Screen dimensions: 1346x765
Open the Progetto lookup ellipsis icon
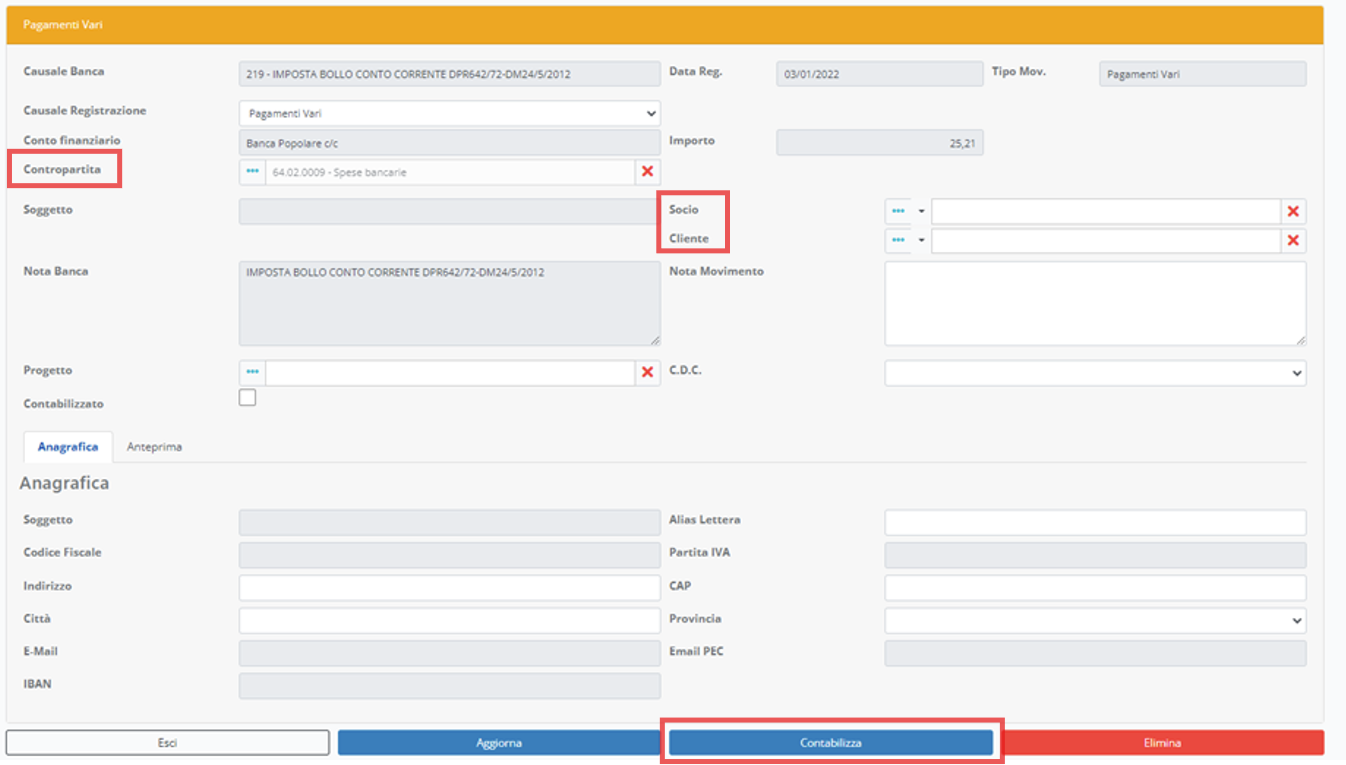252,372
